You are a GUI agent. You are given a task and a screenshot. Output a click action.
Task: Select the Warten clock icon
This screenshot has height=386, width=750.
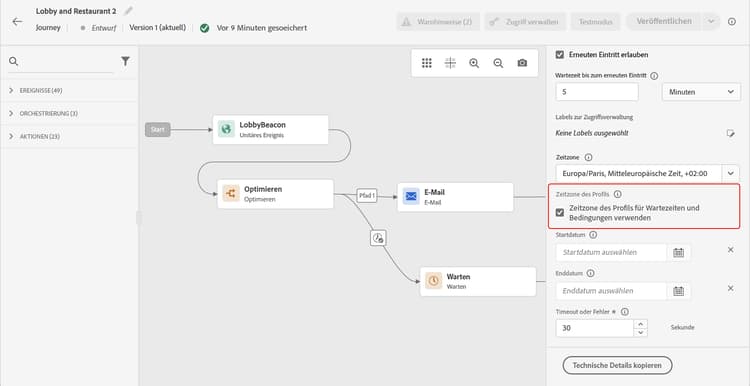[x=434, y=281]
